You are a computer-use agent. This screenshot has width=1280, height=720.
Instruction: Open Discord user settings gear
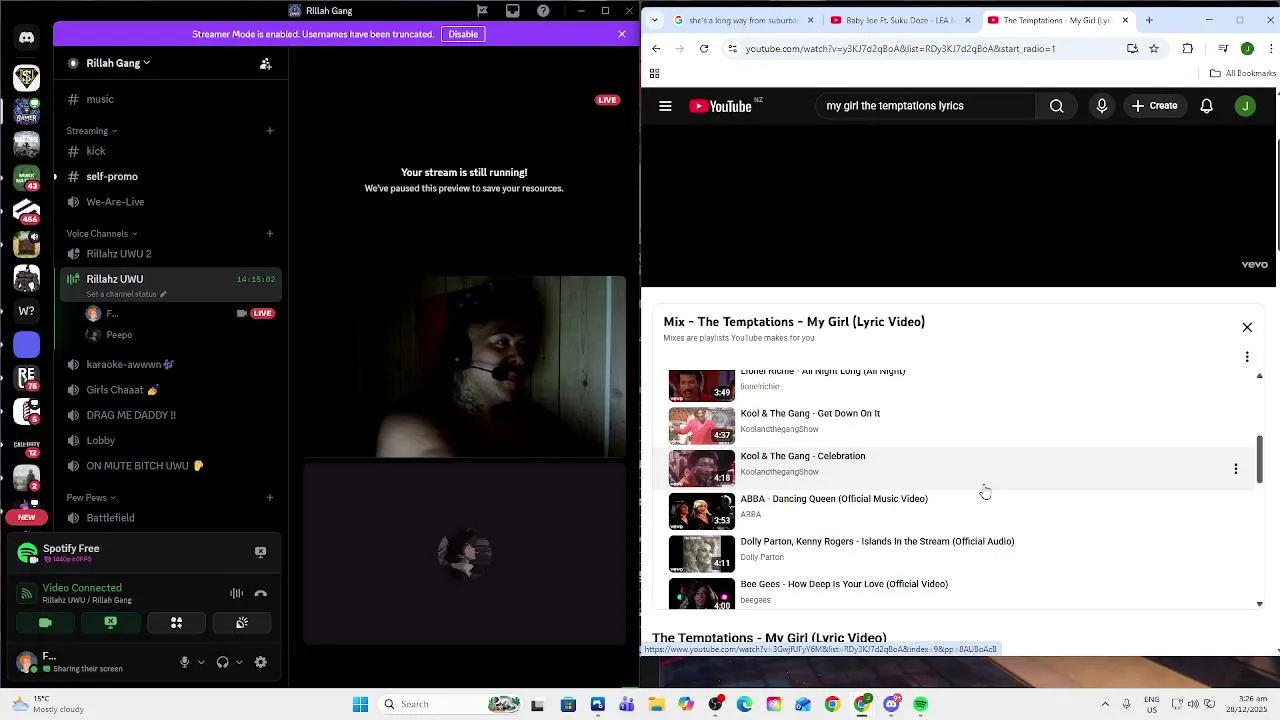(x=261, y=662)
